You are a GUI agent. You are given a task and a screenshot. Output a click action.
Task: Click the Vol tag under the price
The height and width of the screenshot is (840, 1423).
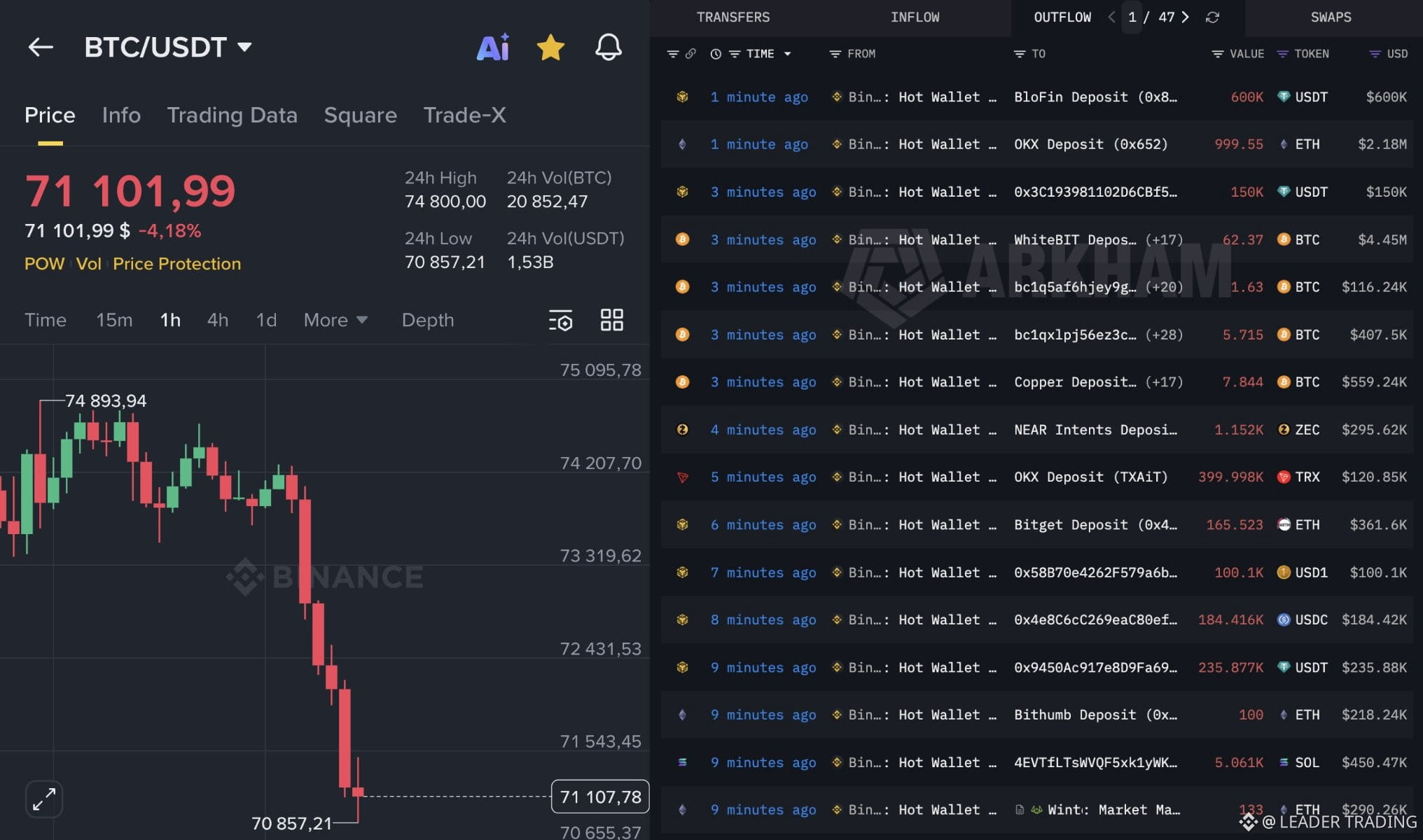pyautogui.click(x=88, y=264)
